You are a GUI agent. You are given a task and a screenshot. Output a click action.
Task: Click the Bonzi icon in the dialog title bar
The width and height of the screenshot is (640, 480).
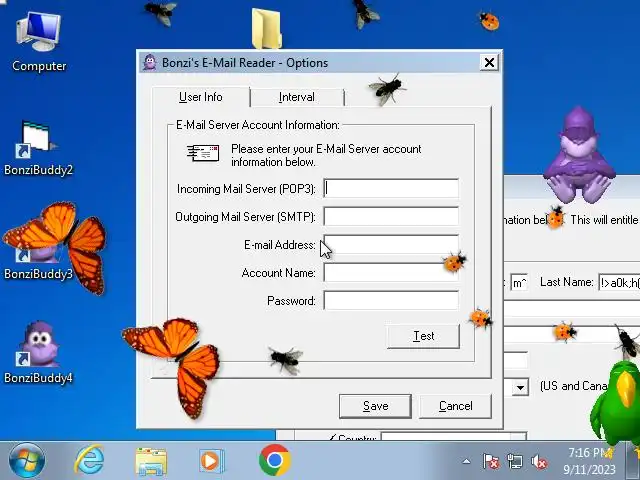[x=150, y=62]
